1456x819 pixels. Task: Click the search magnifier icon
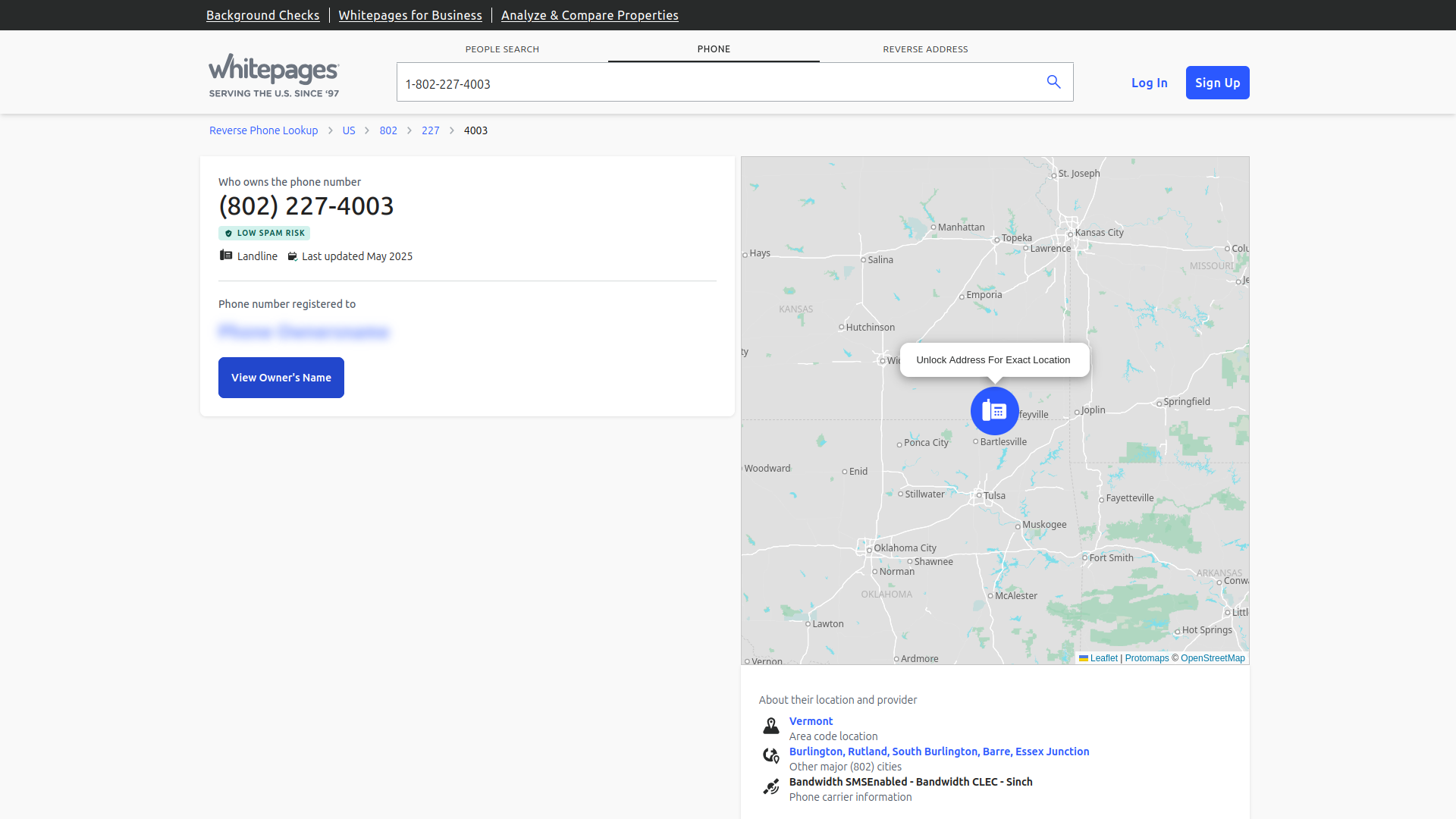[1053, 82]
